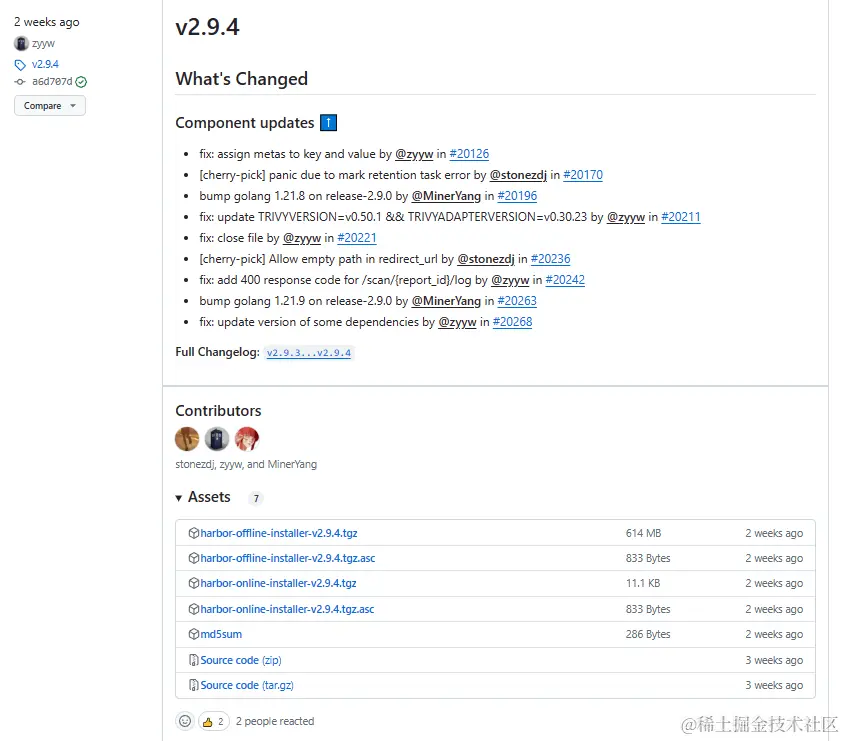Open commit a6d707d

52,81
